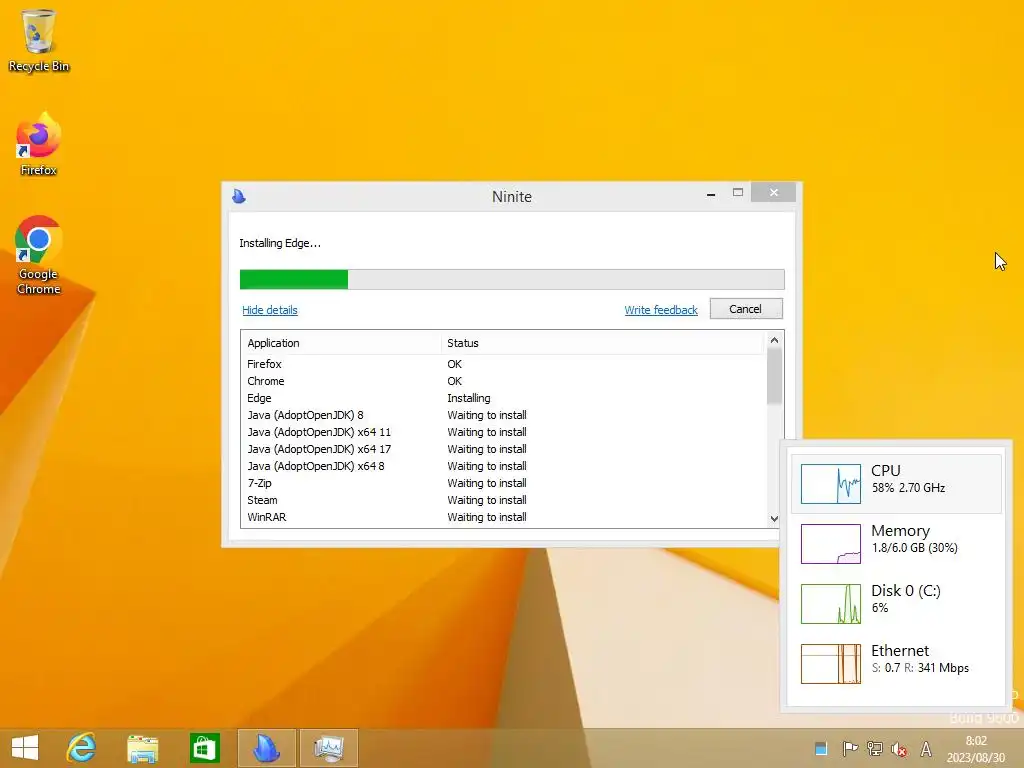Click the Ethernet S: 0.7 R: 341 Mbps reading

pos(920,668)
